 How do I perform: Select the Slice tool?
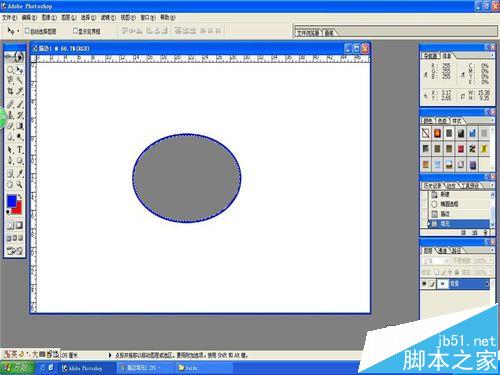(x=20, y=91)
